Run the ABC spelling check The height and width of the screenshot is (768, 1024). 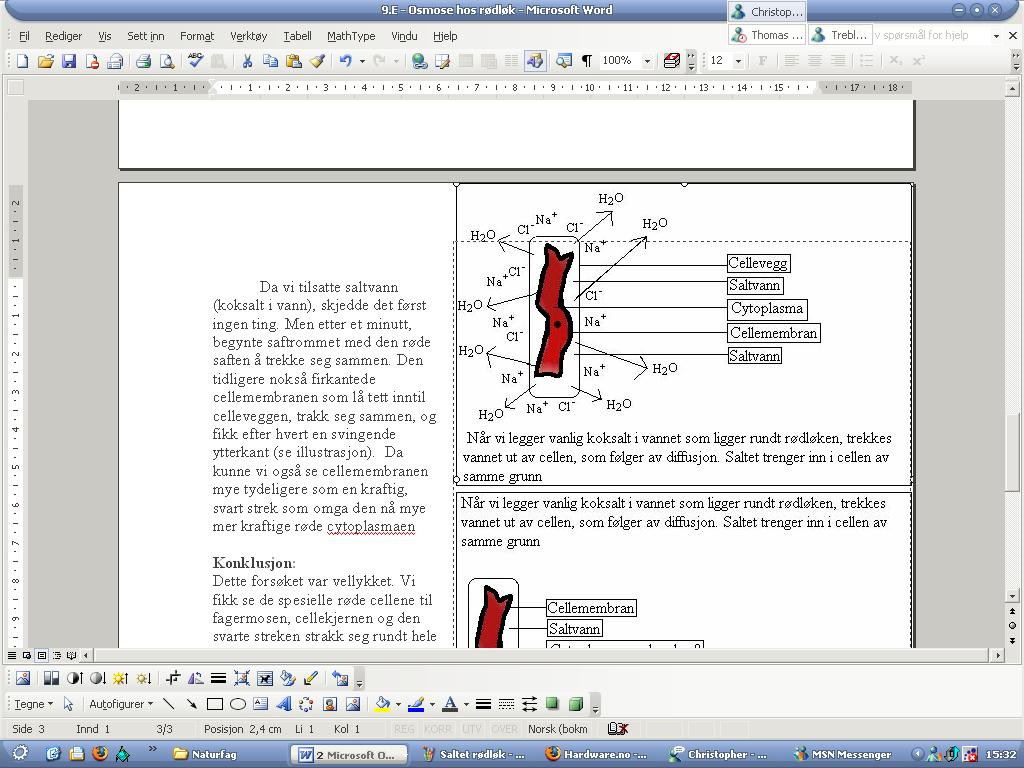(x=195, y=61)
